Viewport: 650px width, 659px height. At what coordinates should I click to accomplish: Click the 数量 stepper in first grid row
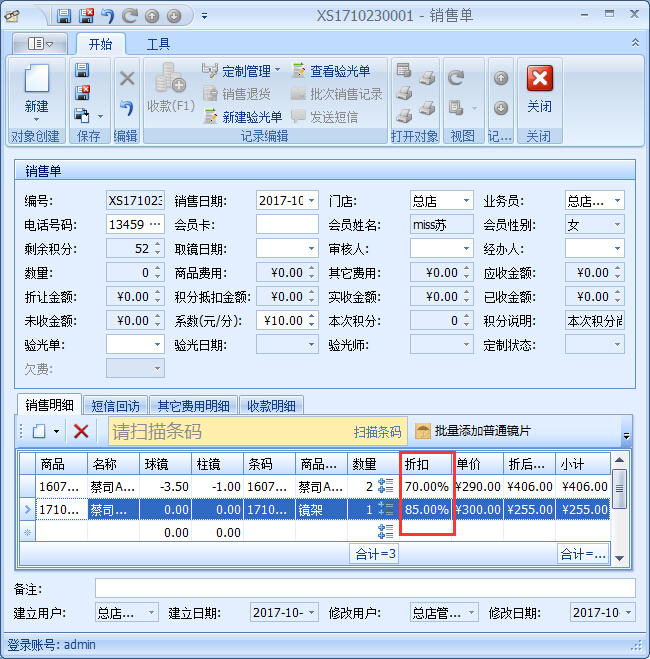pyautogui.click(x=386, y=486)
